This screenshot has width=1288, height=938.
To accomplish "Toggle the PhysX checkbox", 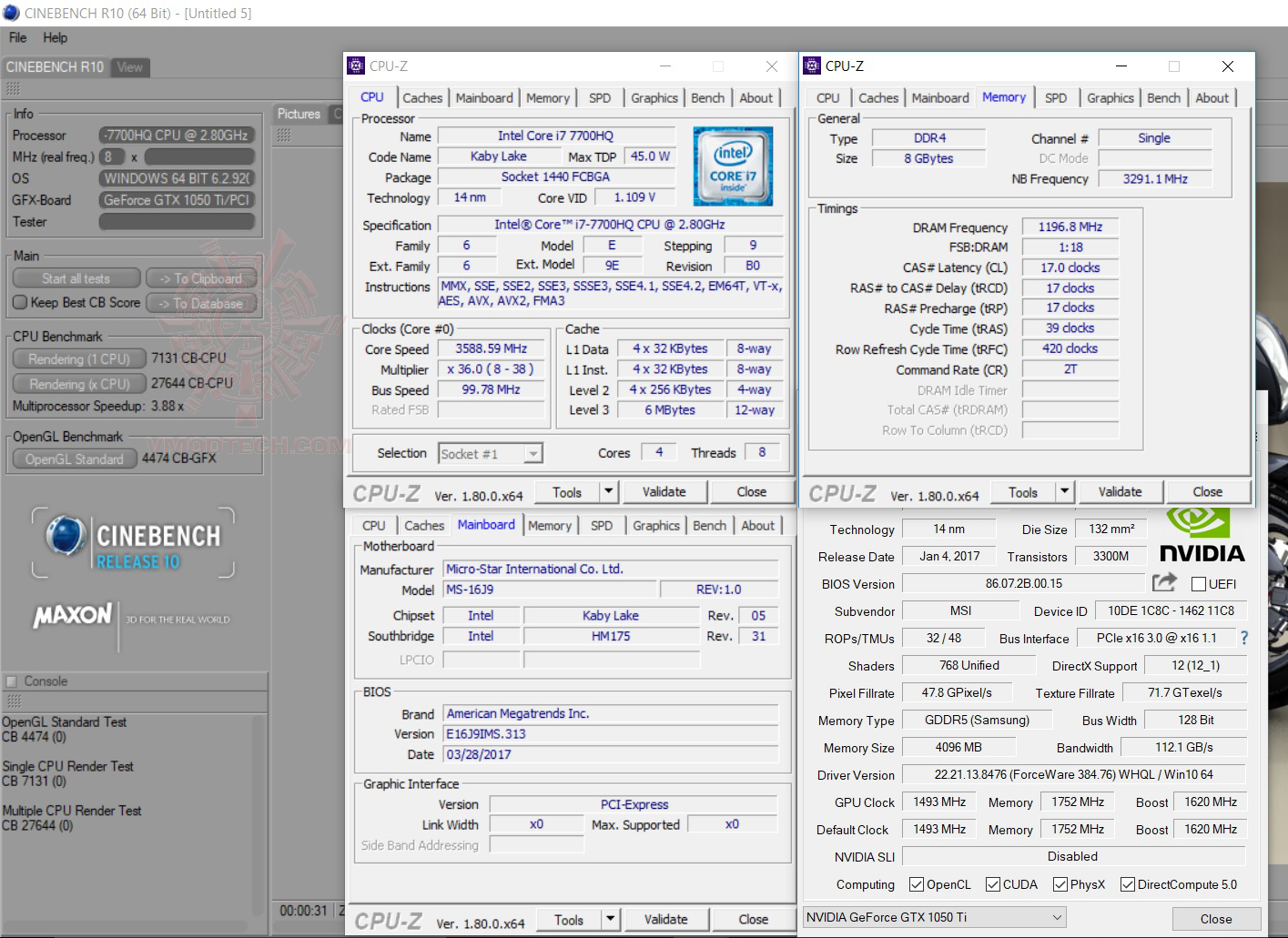I will click(x=1060, y=884).
